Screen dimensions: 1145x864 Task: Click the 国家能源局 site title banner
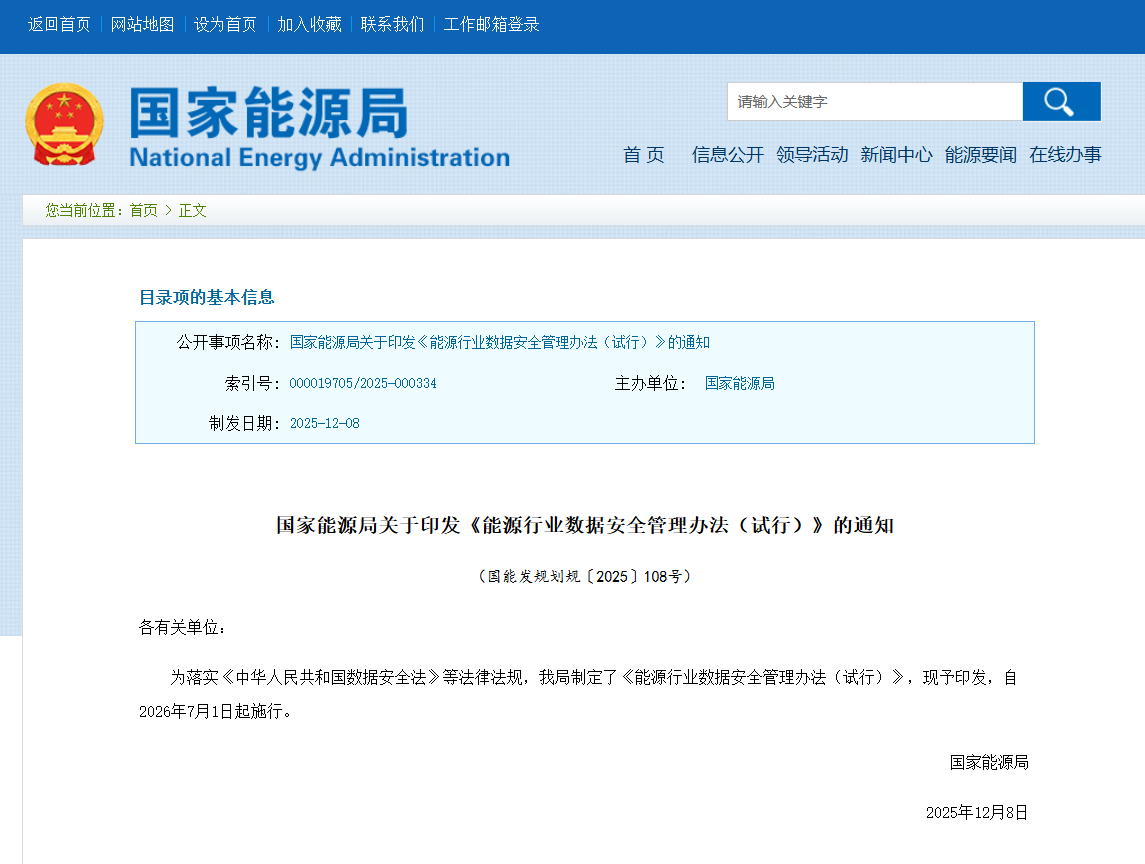[x=319, y=127]
